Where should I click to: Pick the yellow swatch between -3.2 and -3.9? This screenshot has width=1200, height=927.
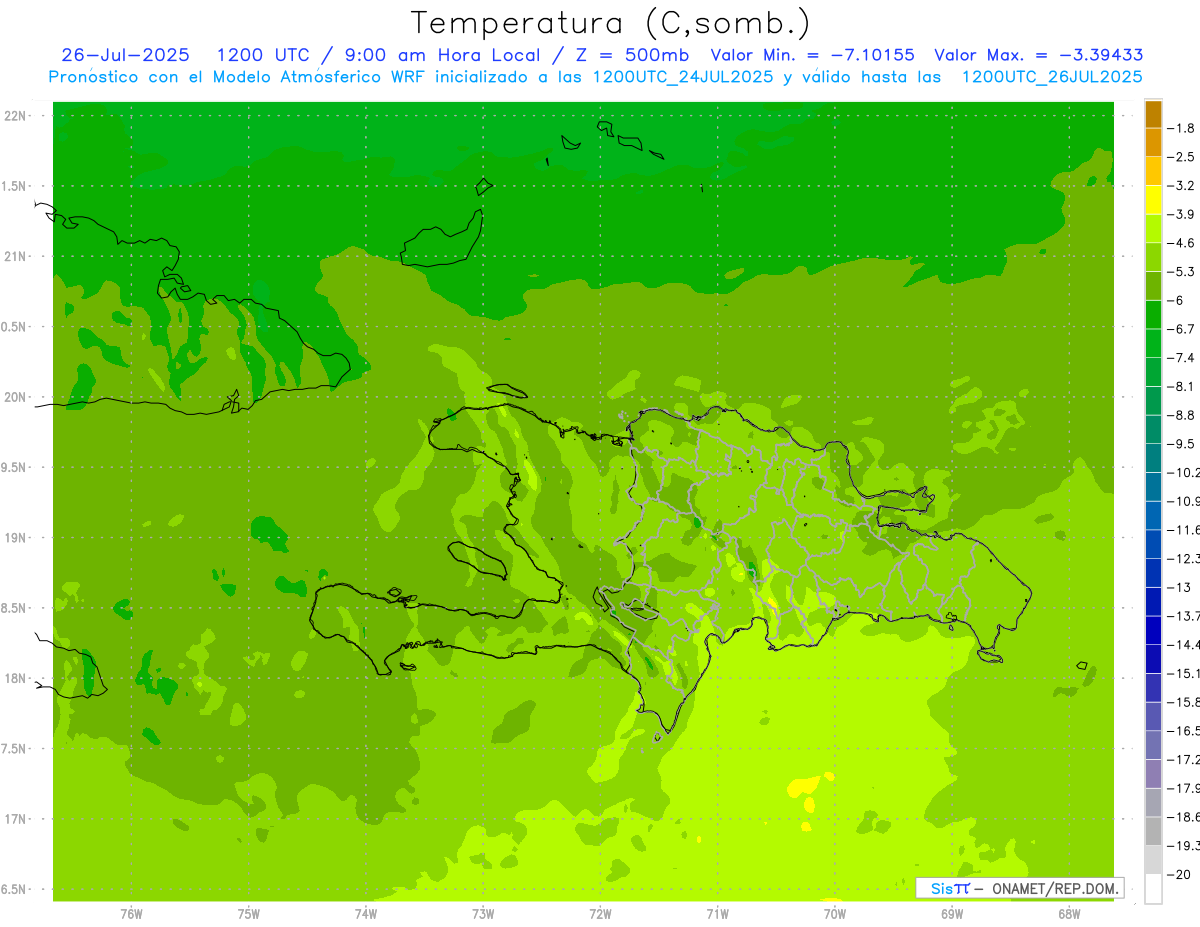click(x=1153, y=200)
